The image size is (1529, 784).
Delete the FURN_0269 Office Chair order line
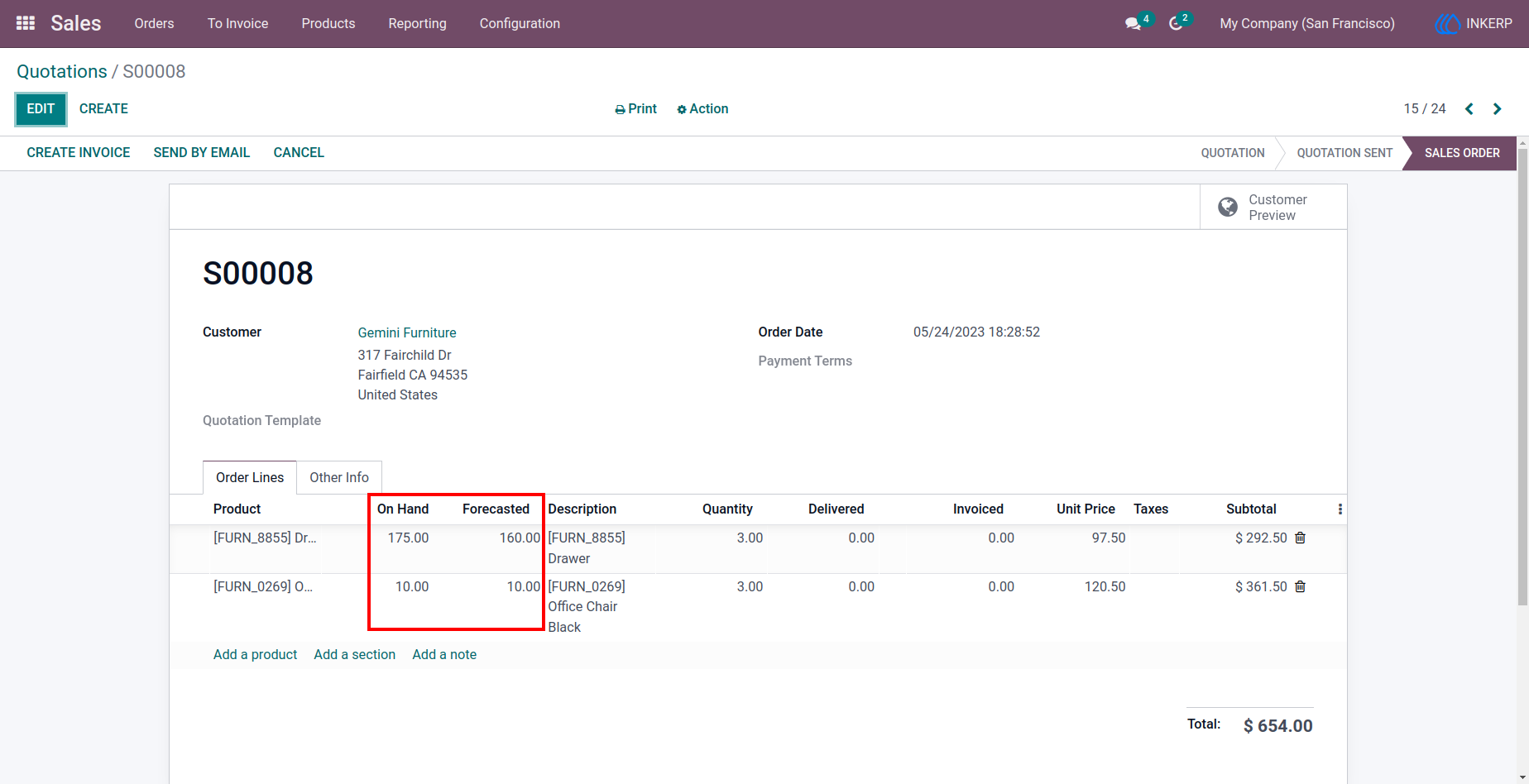1300,586
